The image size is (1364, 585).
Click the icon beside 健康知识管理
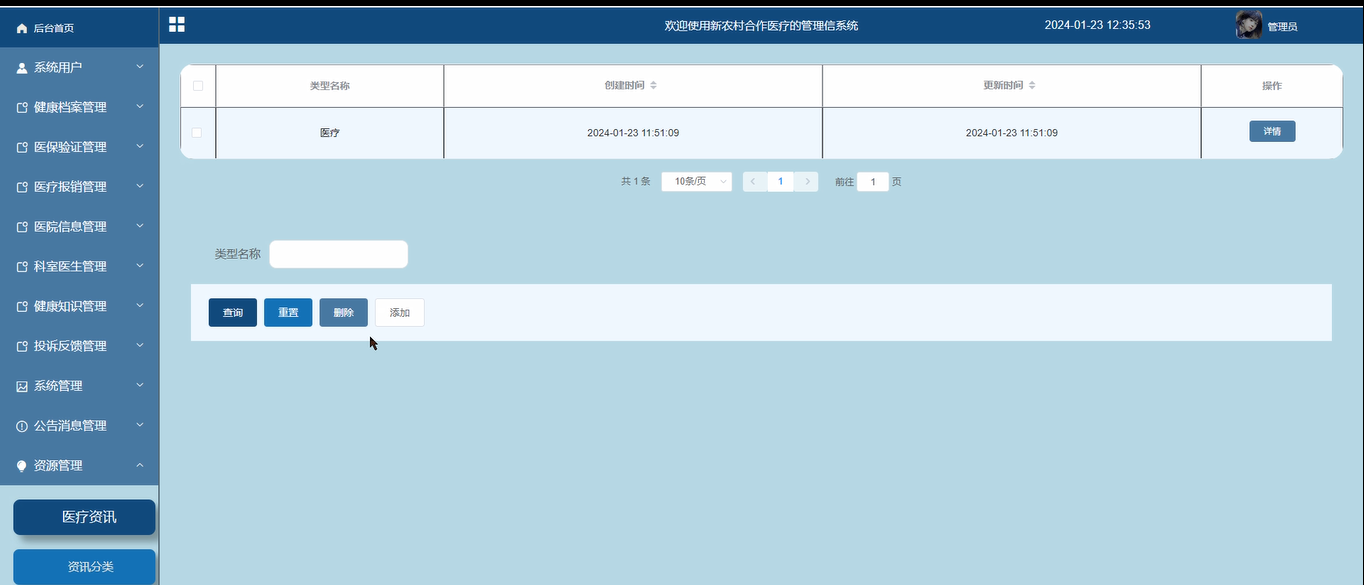tap(22, 307)
